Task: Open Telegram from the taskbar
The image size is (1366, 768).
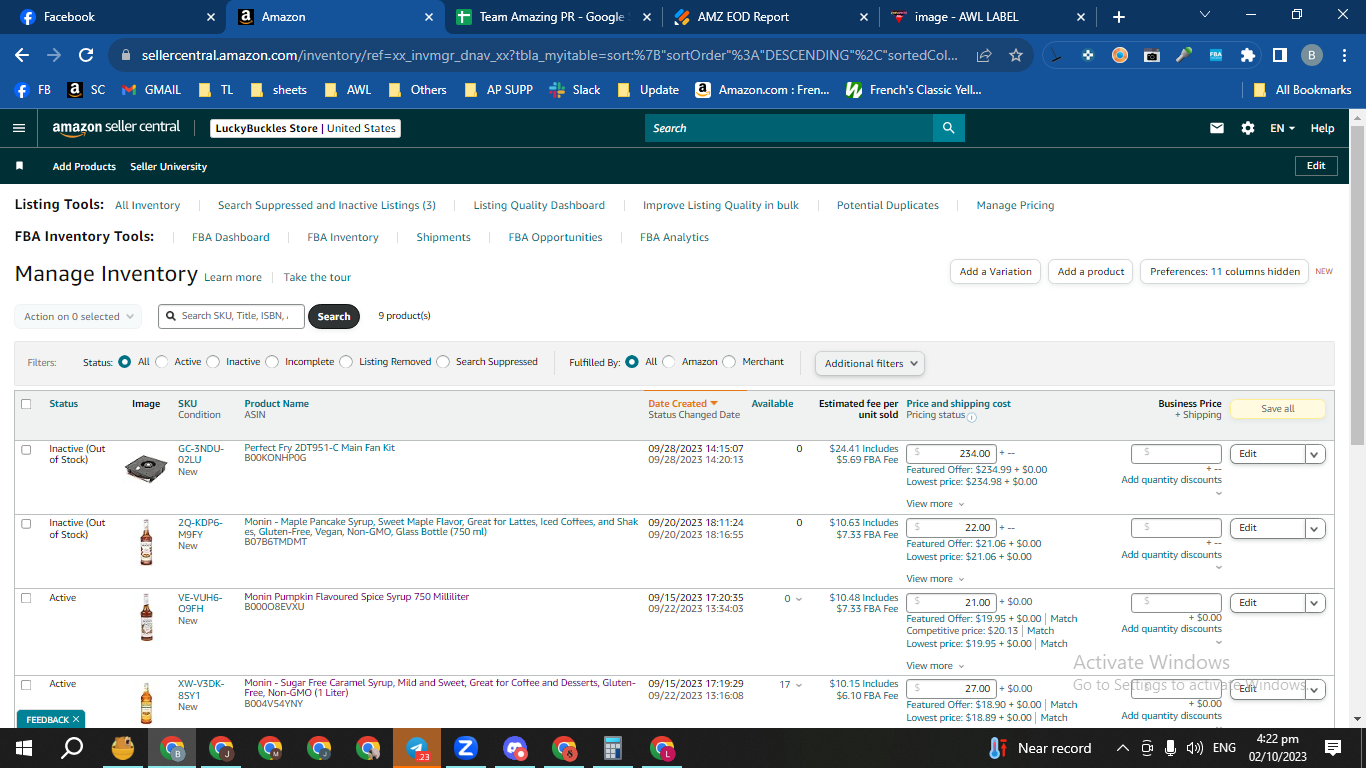Action: 417,748
